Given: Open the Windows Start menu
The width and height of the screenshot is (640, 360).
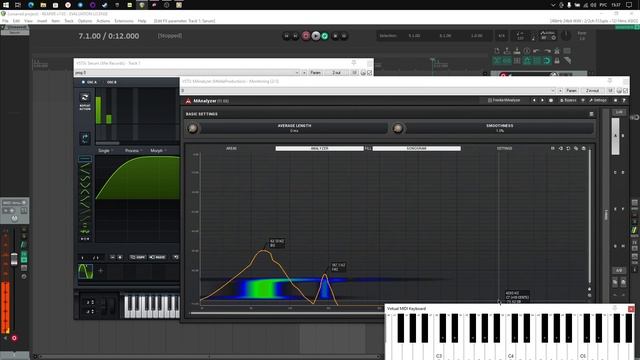Looking at the screenshot, I should click(x=5, y=5).
